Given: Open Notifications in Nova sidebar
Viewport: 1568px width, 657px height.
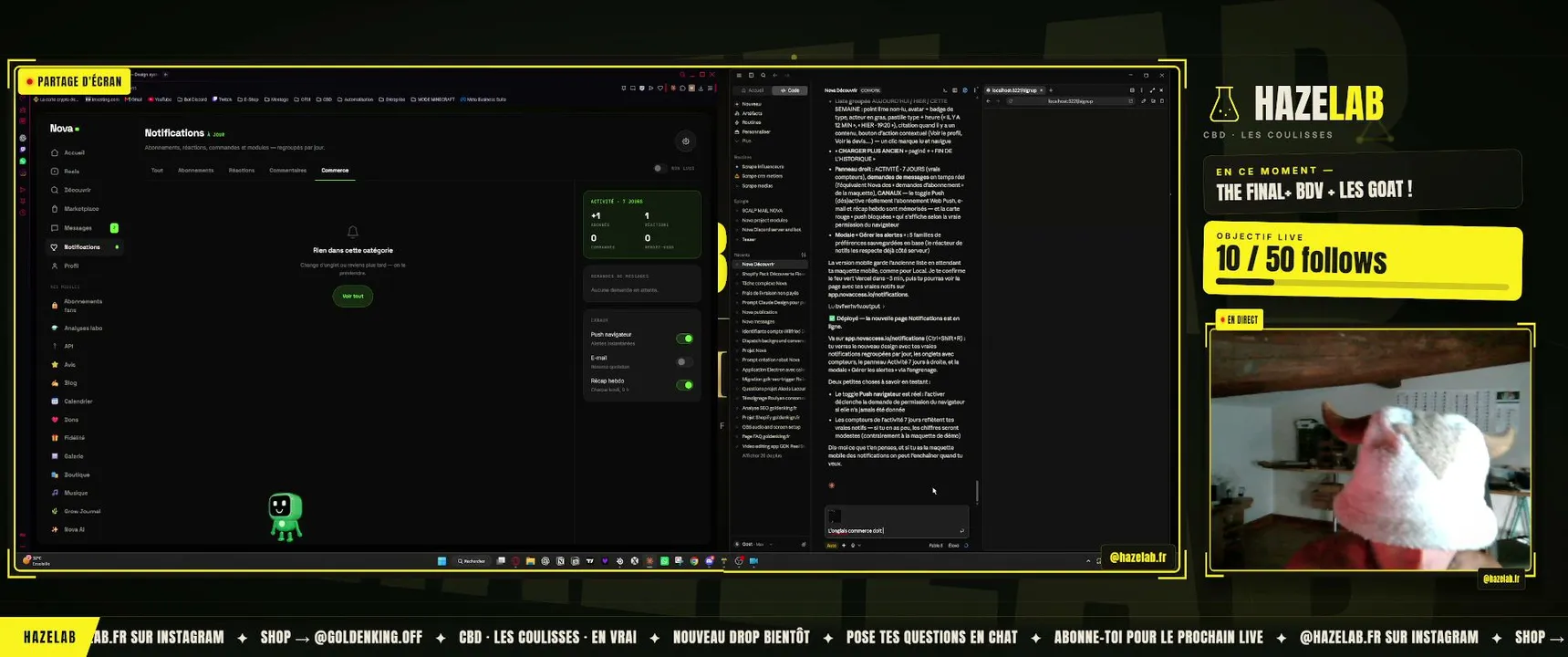Looking at the screenshot, I should 83,247.
